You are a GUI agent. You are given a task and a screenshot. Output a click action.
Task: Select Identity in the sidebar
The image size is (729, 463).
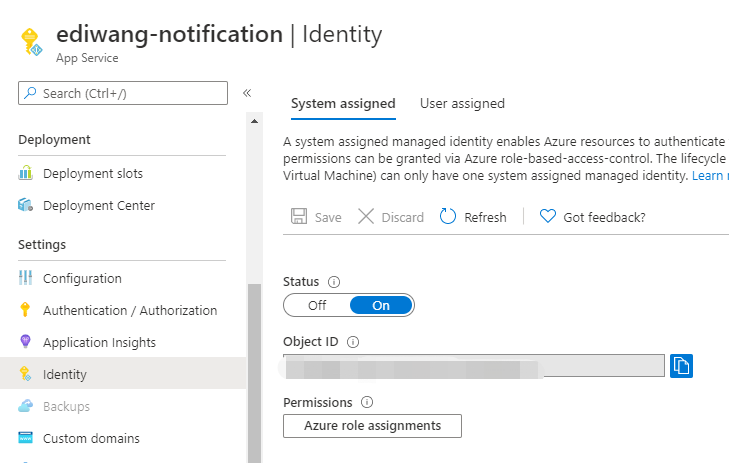click(x=123, y=374)
